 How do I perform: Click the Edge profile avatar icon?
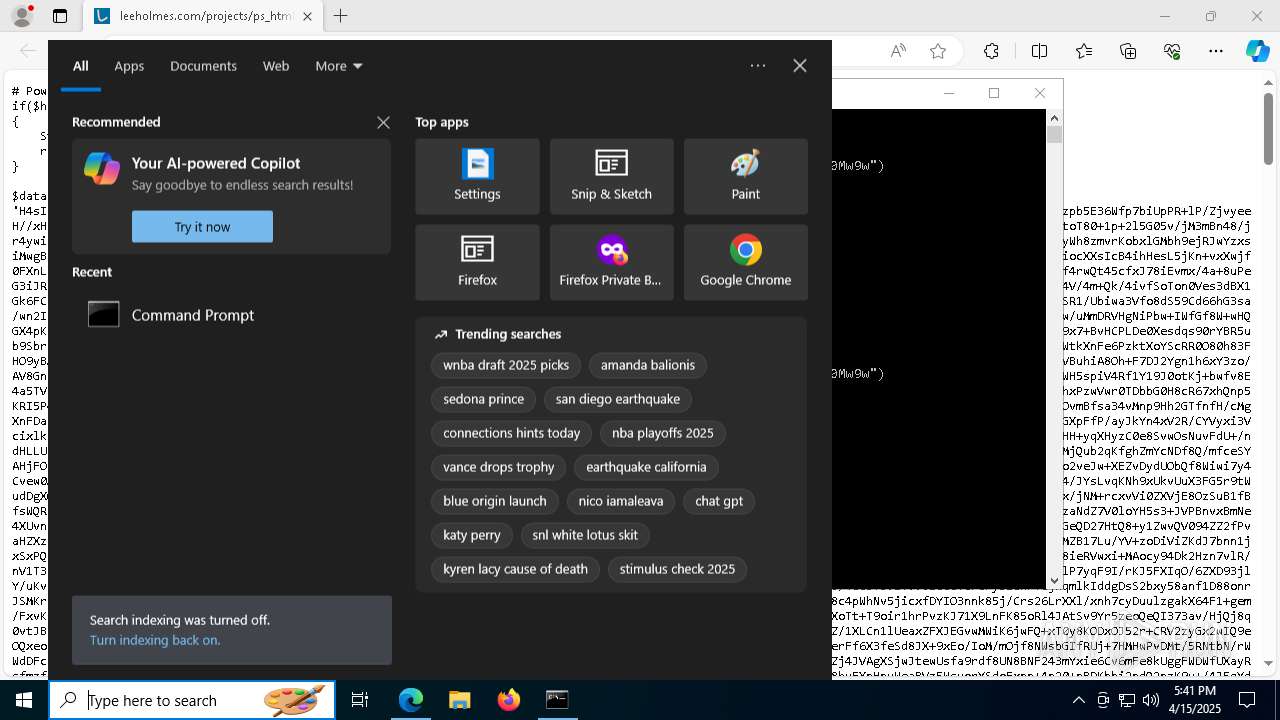click(x=23, y=16)
